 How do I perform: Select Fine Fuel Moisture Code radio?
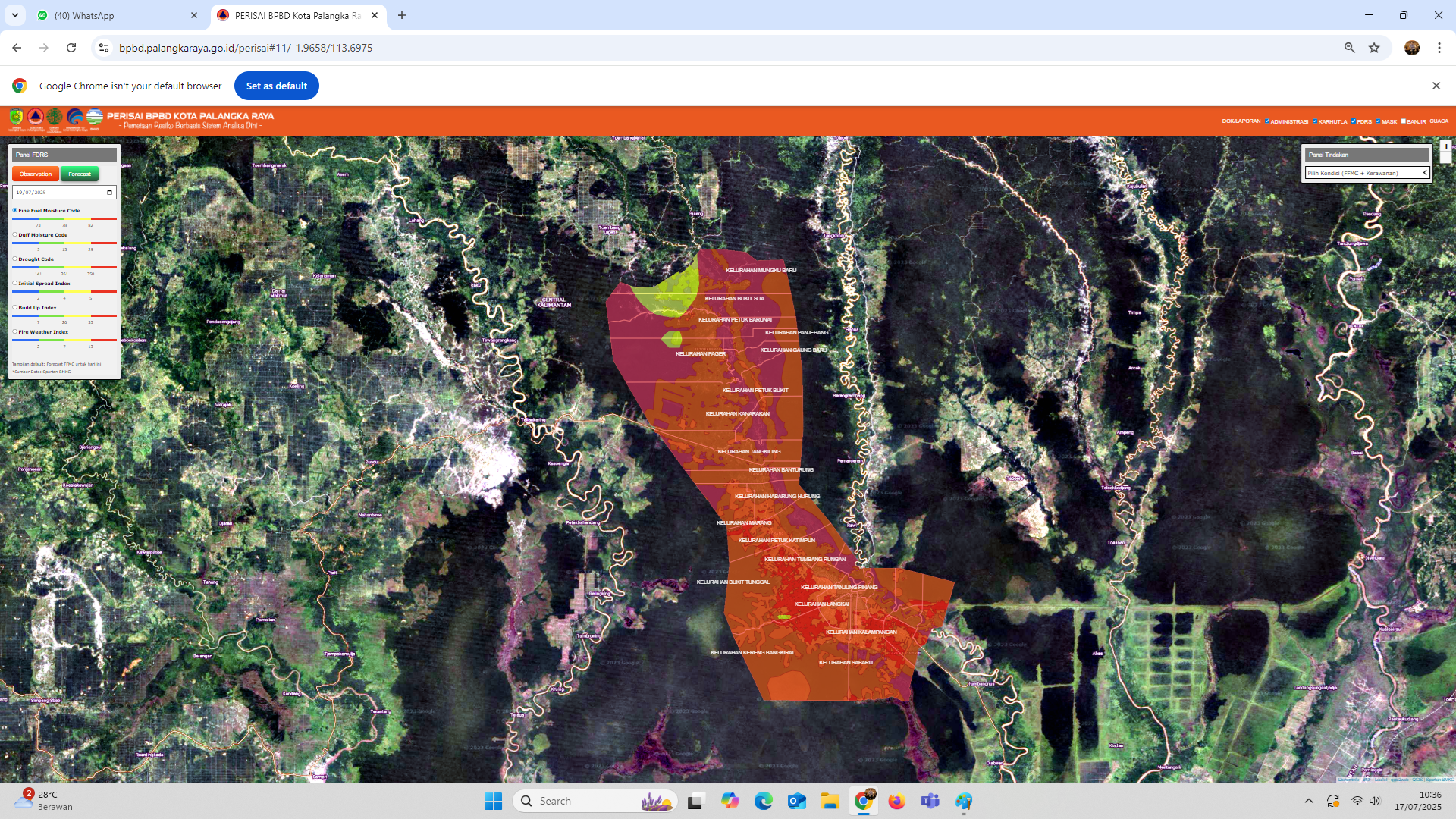tap(14, 210)
